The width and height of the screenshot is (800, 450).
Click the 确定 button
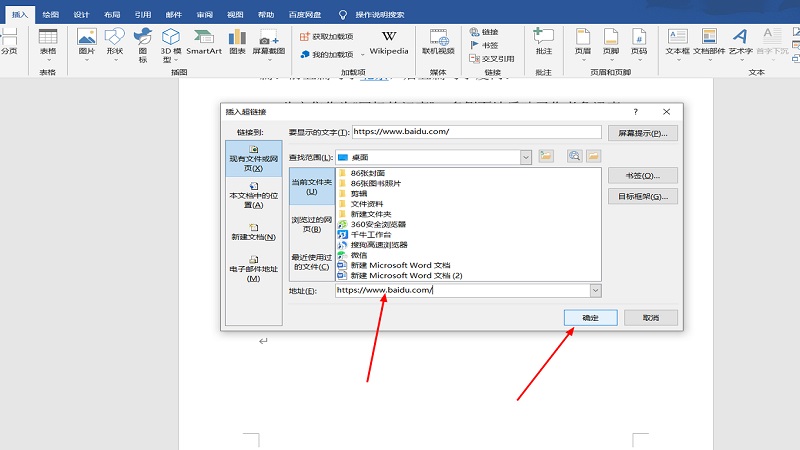coord(590,317)
